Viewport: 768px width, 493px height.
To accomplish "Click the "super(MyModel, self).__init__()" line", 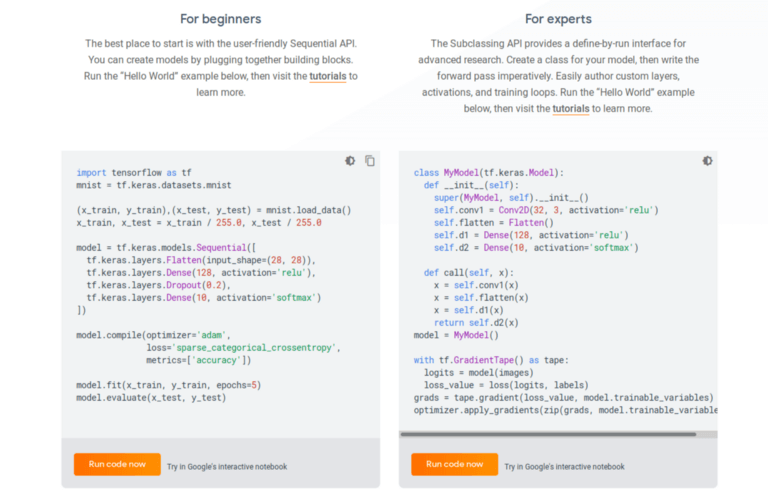I will pos(511,198).
